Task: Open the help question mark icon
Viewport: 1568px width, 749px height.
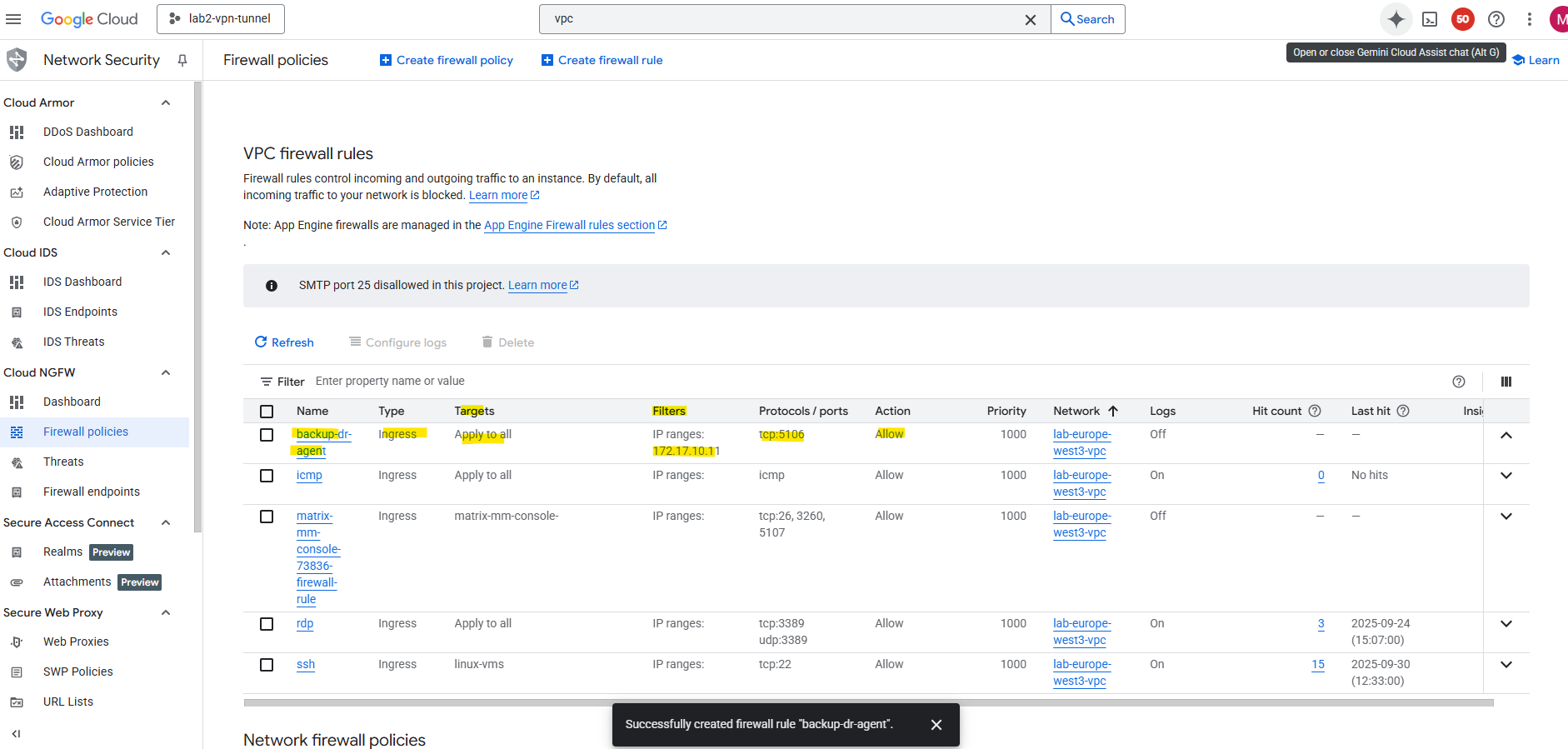Action: point(1496,19)
